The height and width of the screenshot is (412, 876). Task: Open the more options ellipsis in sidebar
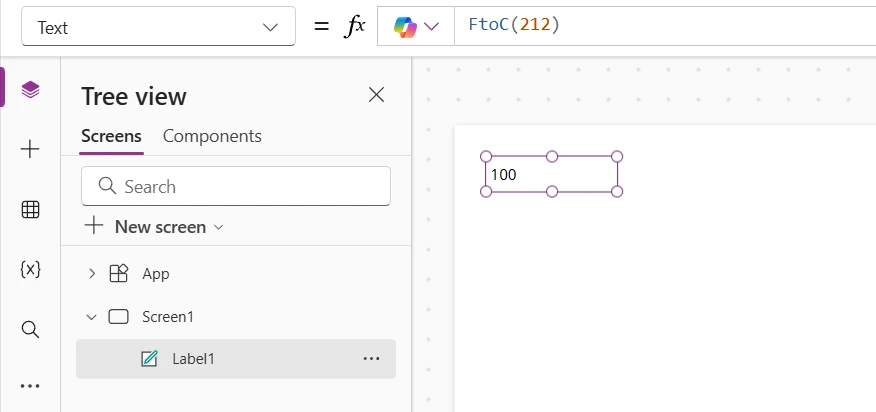tap(30, 386)
